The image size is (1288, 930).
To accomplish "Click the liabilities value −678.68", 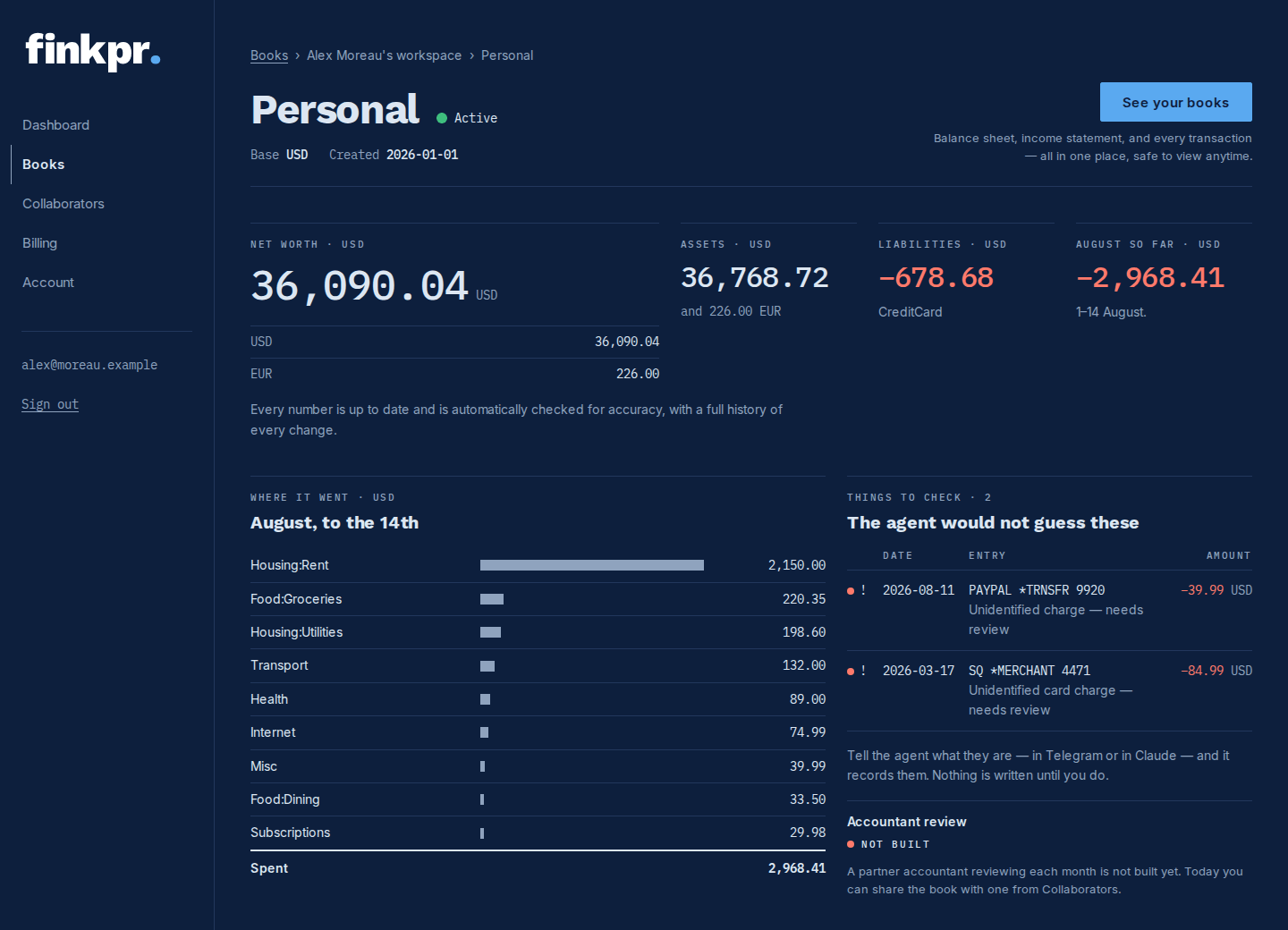I will (x=936, y=278).
